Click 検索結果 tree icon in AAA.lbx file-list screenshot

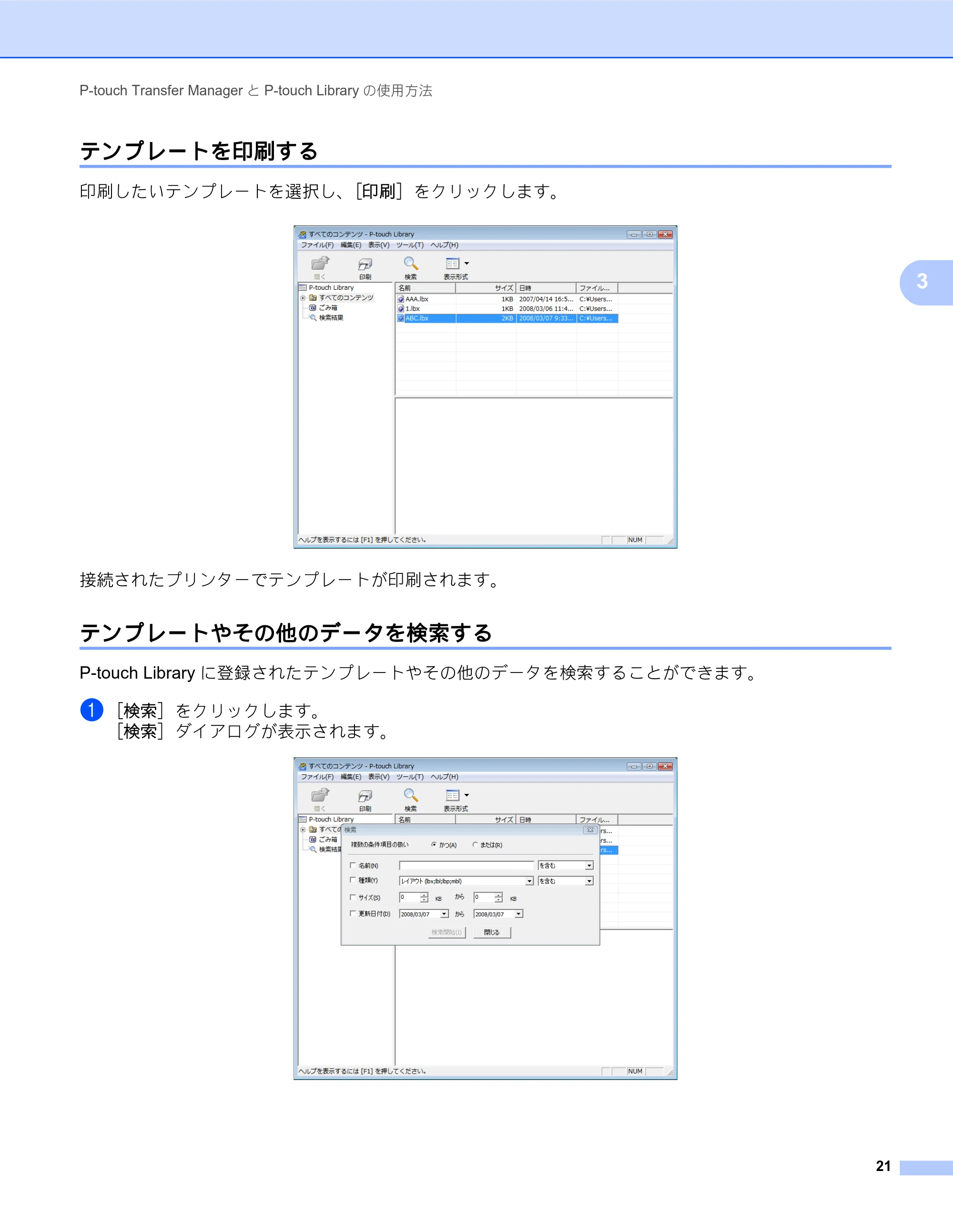pos(313,317)
